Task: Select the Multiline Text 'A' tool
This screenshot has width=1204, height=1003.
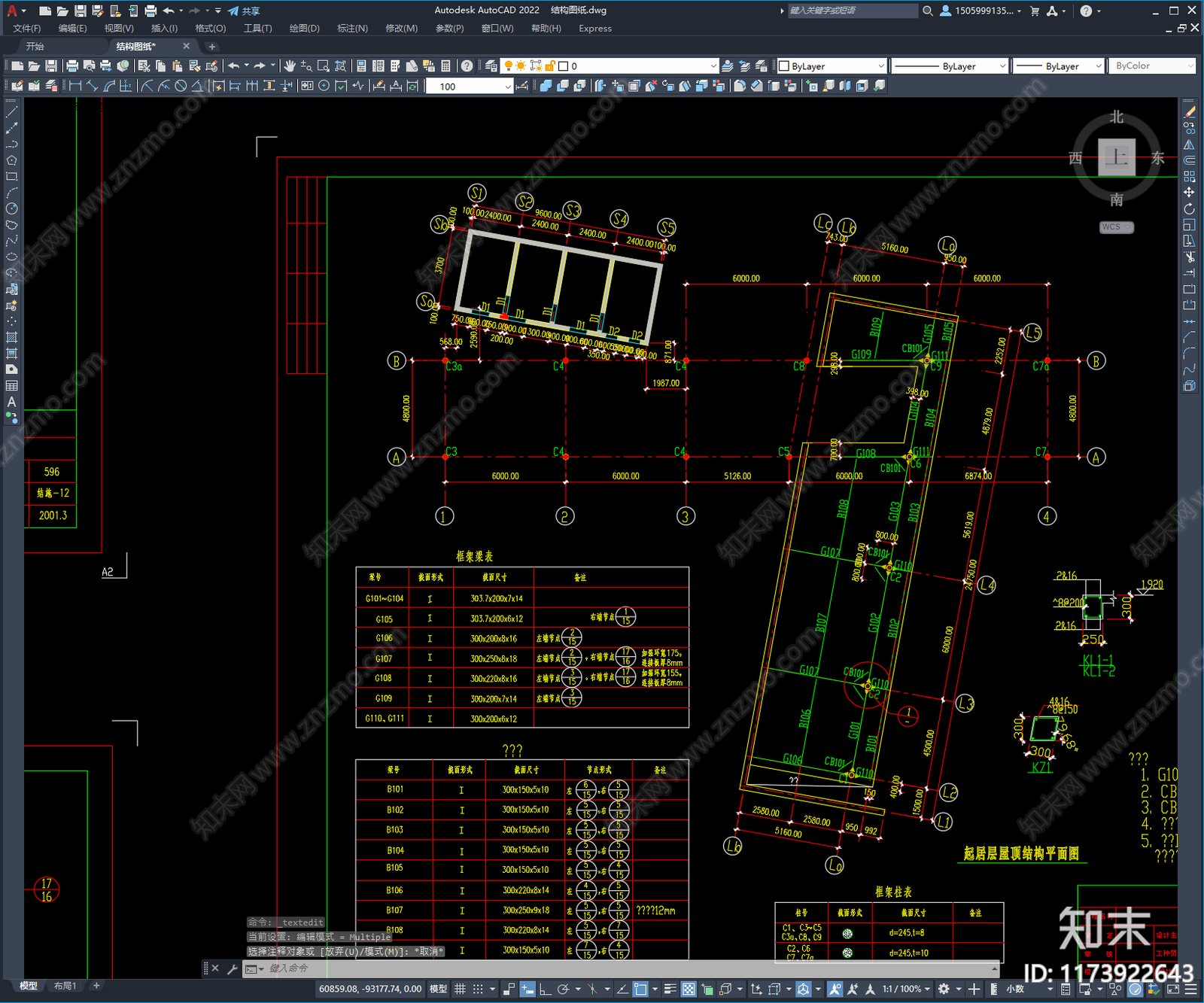Action: point(11,402)
